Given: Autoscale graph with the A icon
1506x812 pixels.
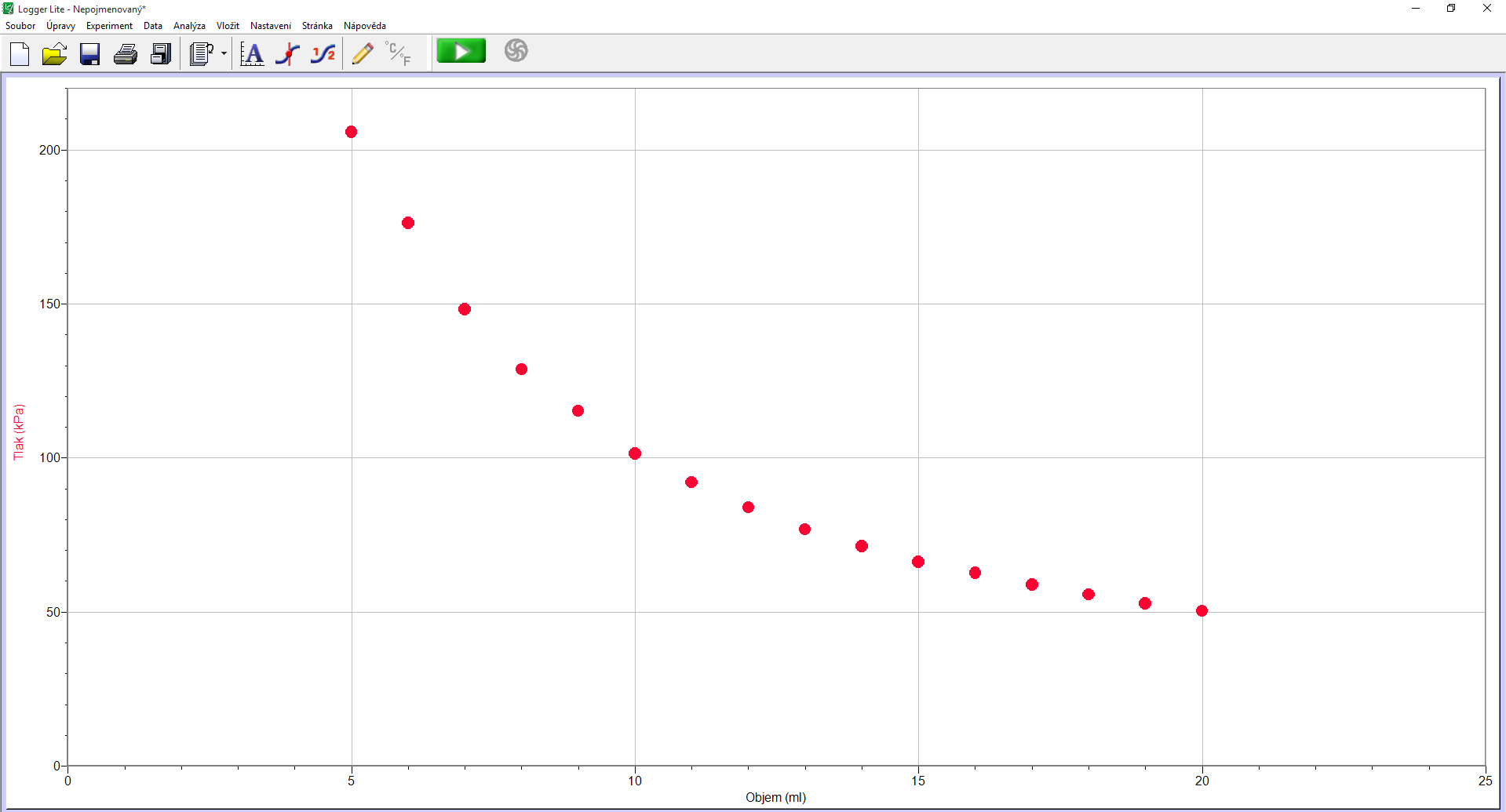Looking at the screenshot, I should [252, 54].
